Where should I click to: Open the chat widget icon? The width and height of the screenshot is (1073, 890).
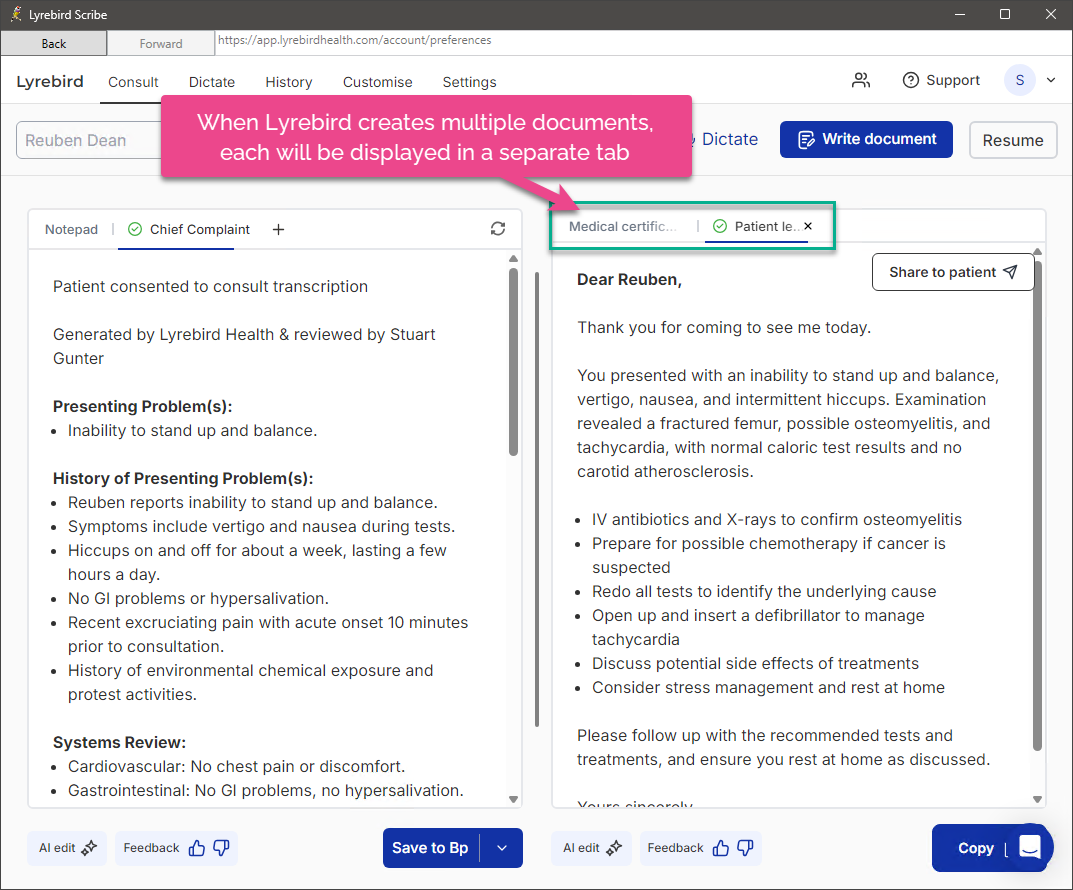click(1031, 847)
